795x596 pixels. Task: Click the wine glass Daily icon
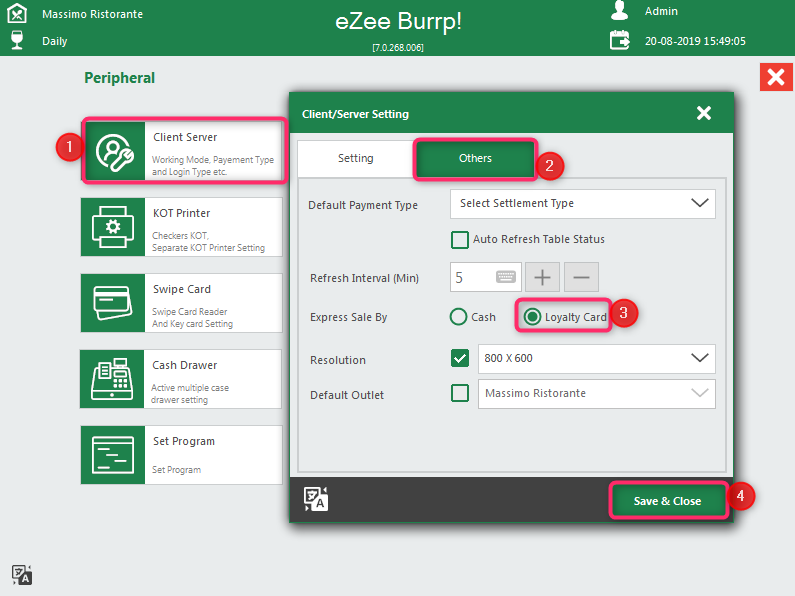point(17,40)
